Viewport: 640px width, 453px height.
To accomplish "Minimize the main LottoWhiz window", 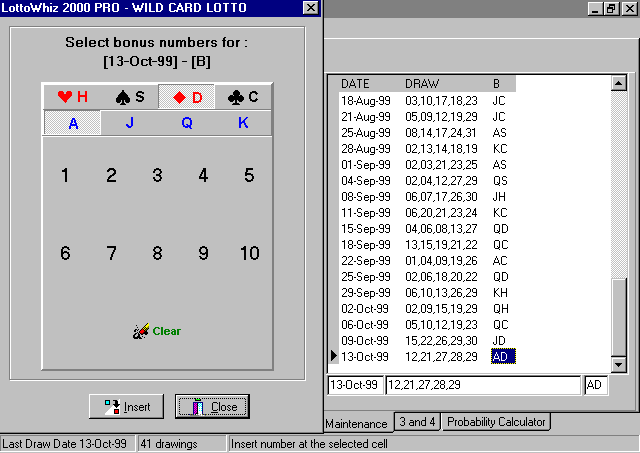I will click(x=596, y=9).
